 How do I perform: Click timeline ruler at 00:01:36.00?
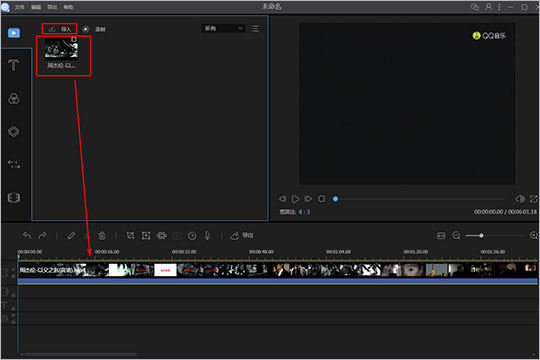pos(493,252)
